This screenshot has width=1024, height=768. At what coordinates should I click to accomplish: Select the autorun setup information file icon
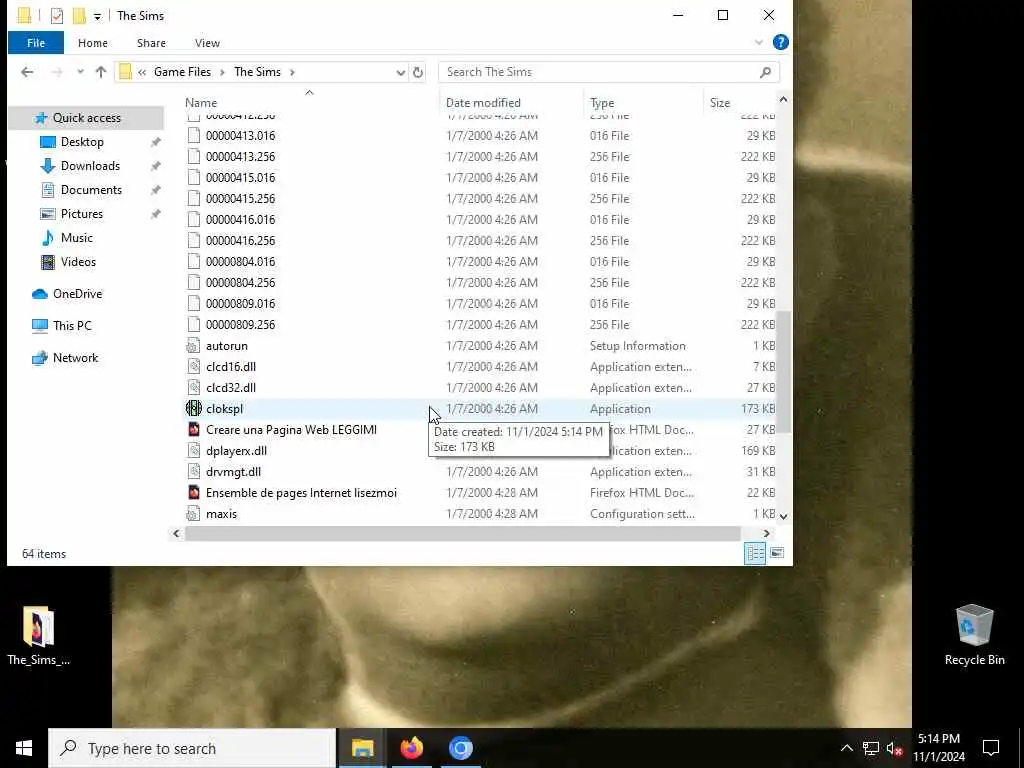193,346
